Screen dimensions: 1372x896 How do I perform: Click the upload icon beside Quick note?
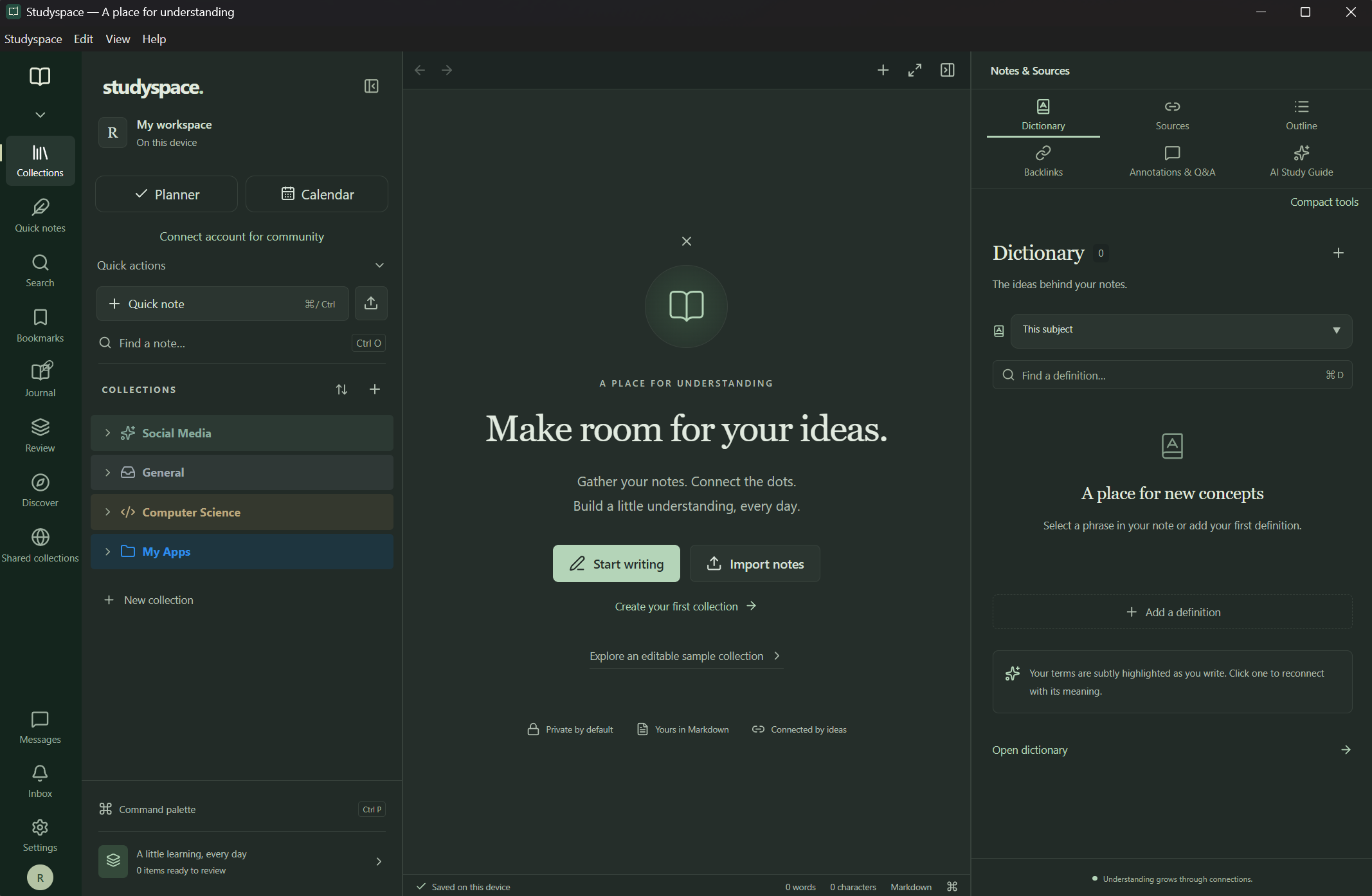[371, 303]
